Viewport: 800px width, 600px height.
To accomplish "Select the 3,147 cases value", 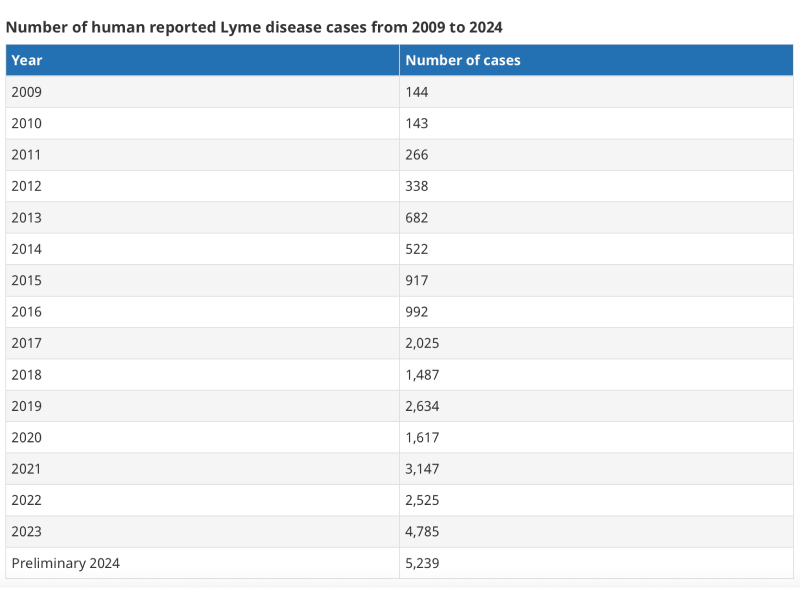I will click(422, 468).
